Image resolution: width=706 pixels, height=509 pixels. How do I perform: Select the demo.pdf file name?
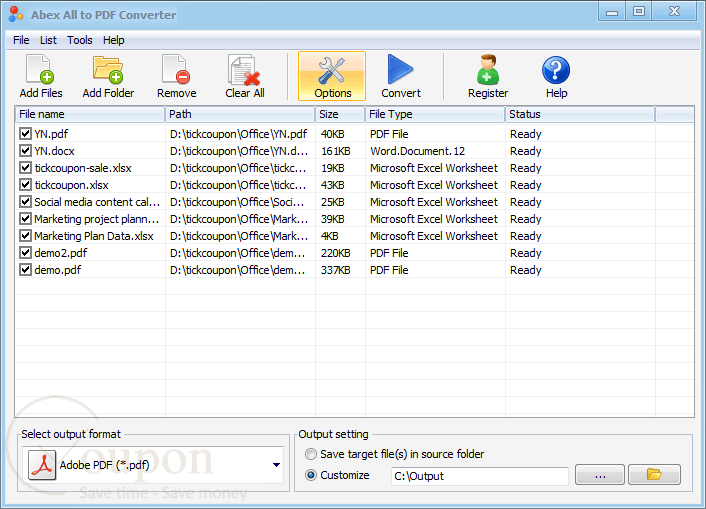point(57,270)
